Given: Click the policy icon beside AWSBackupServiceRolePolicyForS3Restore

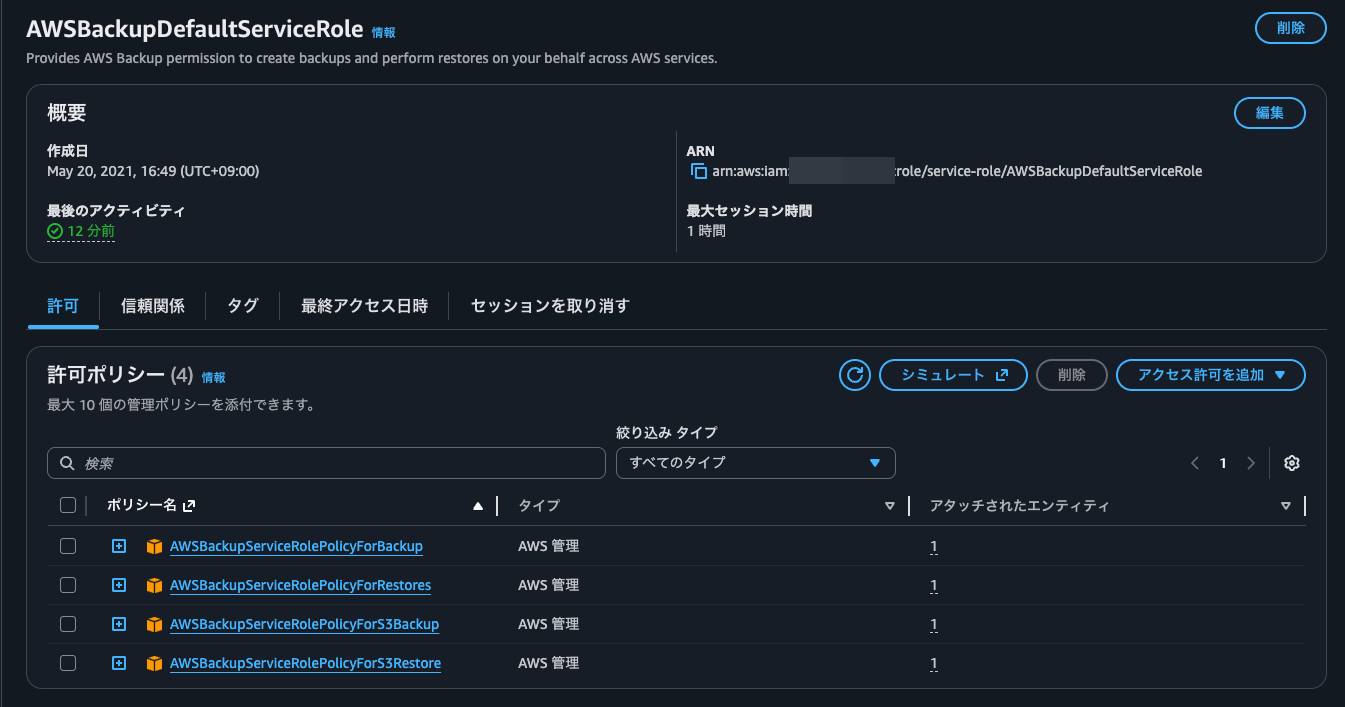Looking at the screenshot, I should 154,662.
